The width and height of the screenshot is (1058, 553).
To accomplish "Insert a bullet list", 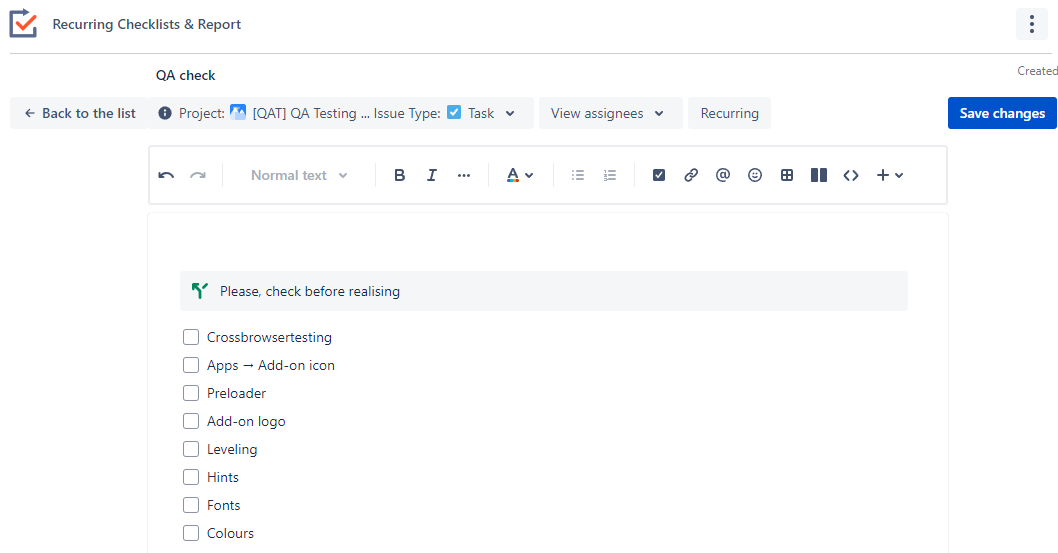I will point(578,175).
